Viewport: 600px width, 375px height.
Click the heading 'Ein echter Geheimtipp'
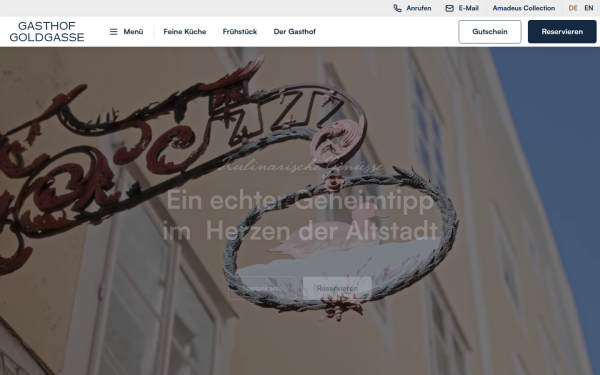pyautogui.click(x=300, y=200)
